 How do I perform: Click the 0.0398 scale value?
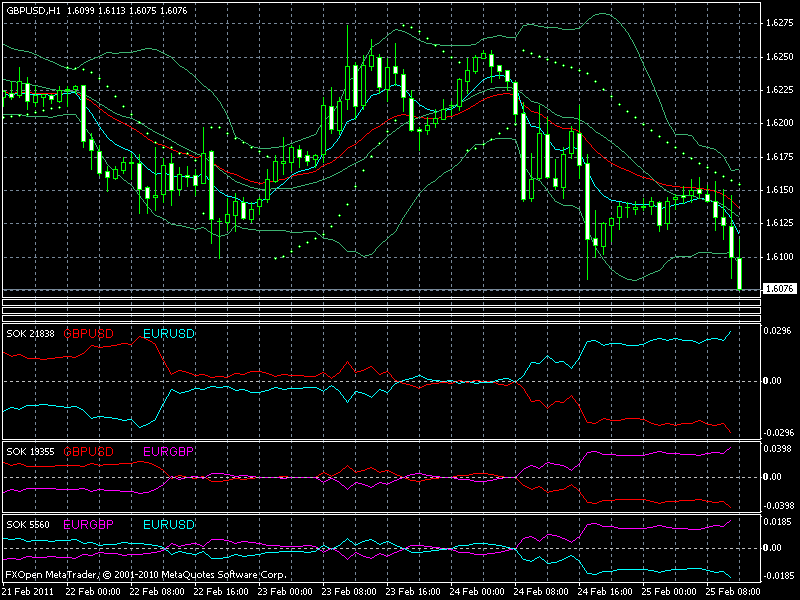click(x=779, y=448)
